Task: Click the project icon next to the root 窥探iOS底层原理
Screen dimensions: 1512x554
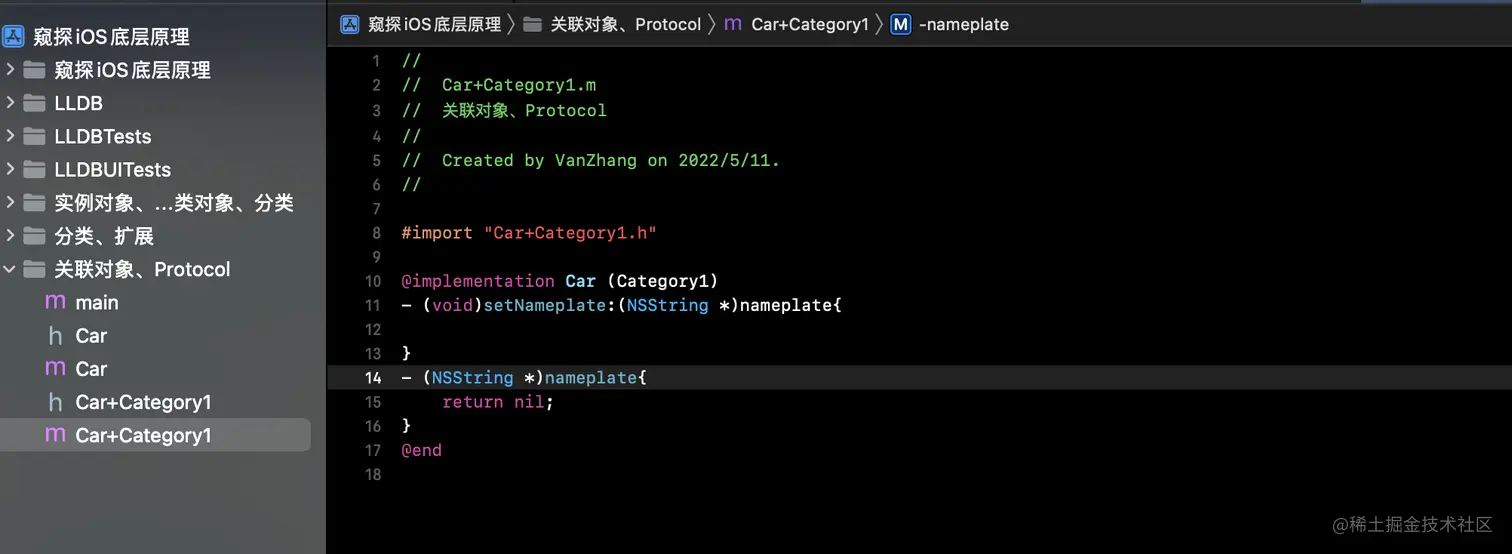Action: (13, 37)
